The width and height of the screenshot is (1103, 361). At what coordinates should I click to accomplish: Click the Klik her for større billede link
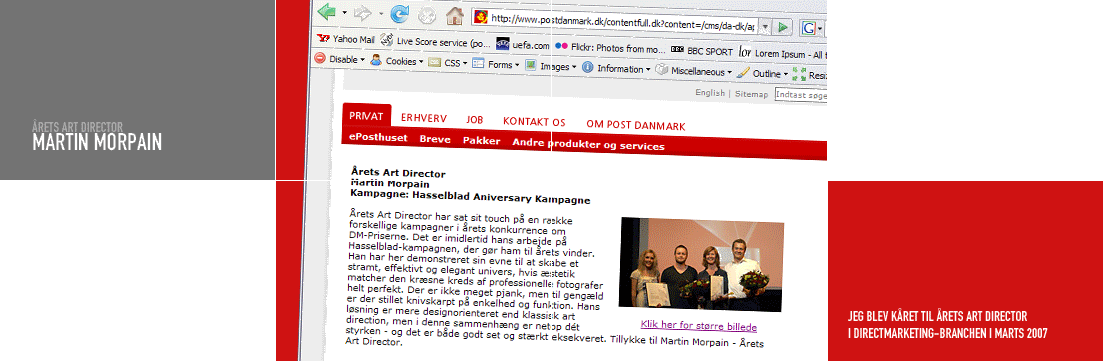coord(699,326)
